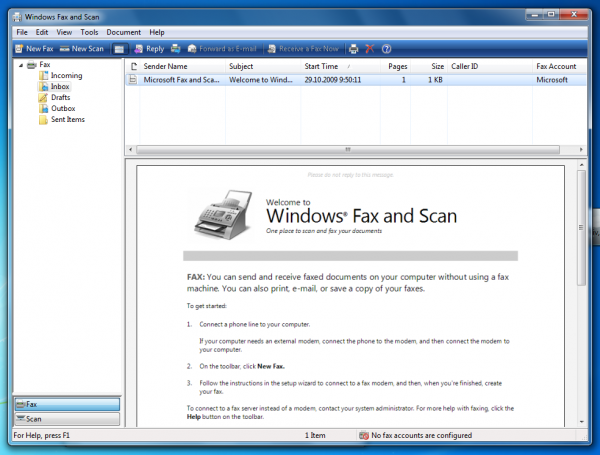
Task: Click the horizontal scrollbar thumb of list
Action: [348, 150]
